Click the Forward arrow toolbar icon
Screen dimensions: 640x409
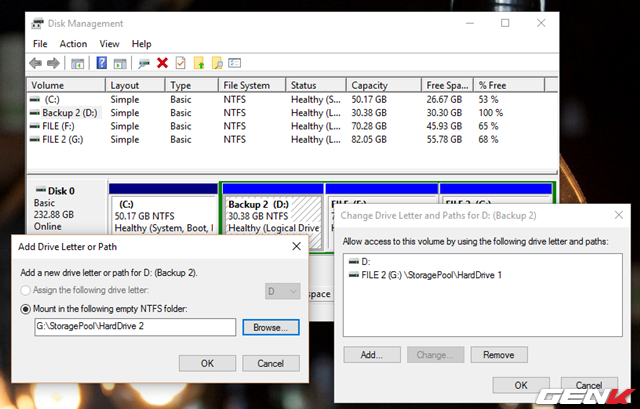click(x=54, y=63)
